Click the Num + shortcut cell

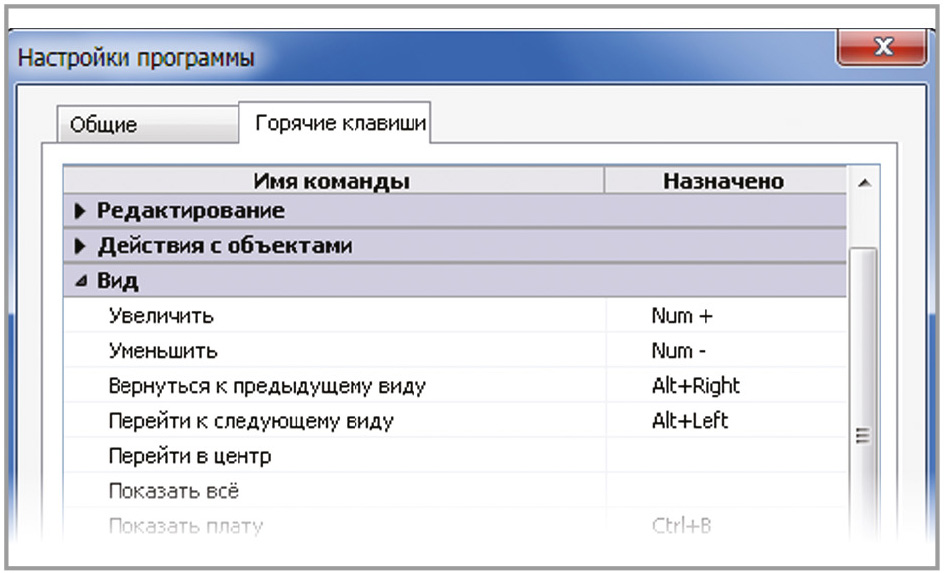682,316
